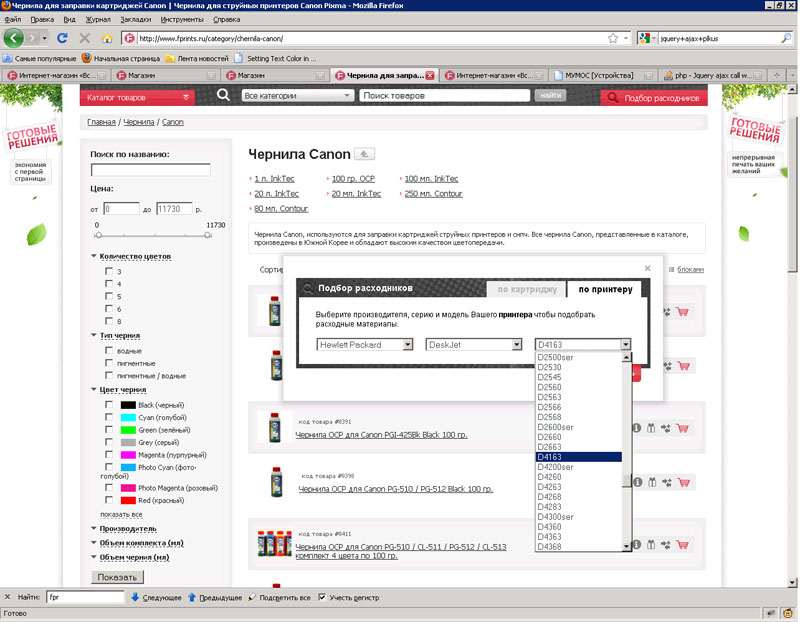The width and height of the screenshot is (800, 622).
Task: Click the Поиск товаров search field
Action: pyautogui.click(x=445, y=95)
